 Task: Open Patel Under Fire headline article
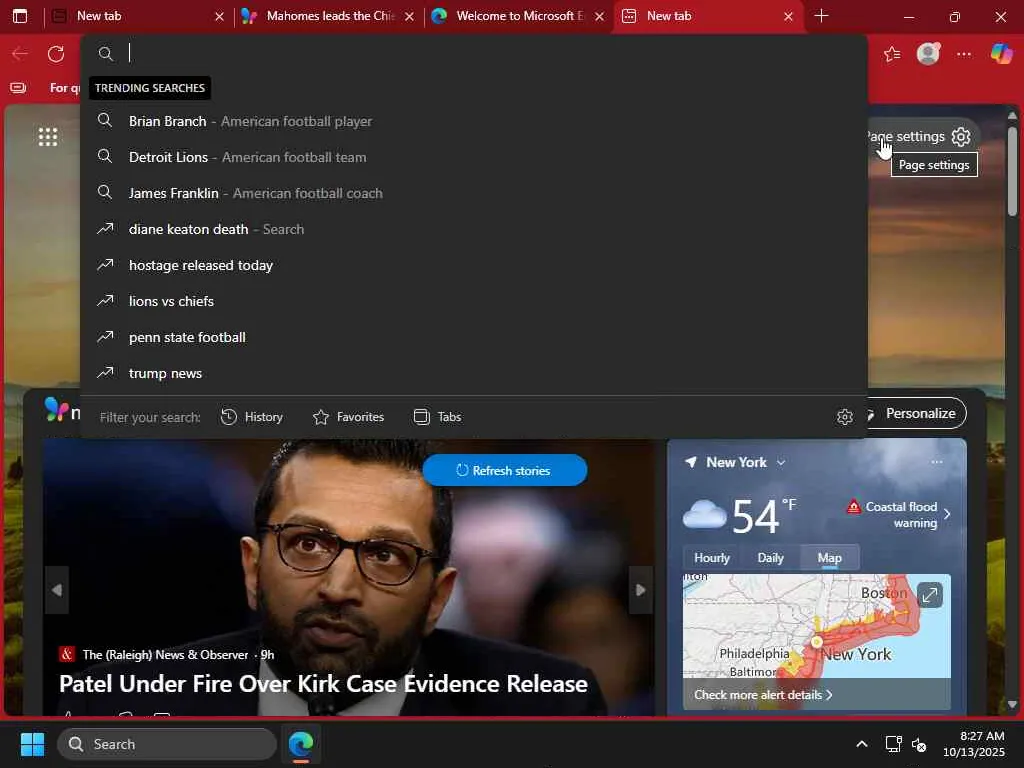tap(323, 684)
